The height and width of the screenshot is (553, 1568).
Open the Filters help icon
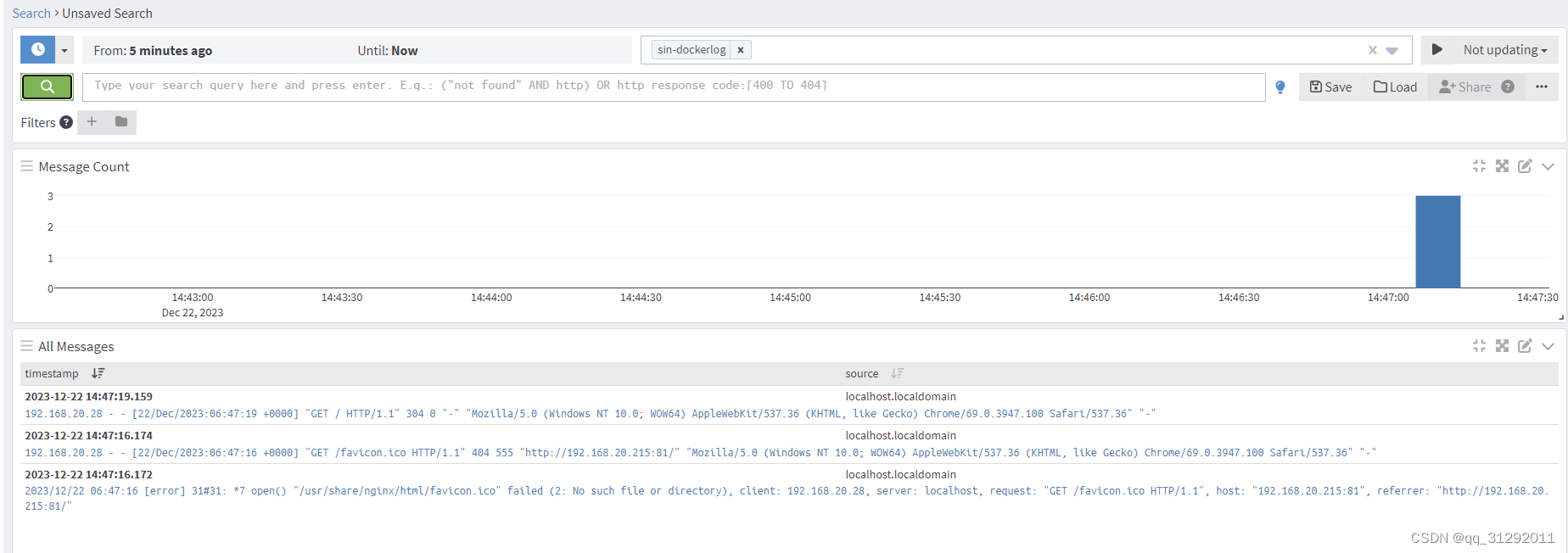click(66, 122)
